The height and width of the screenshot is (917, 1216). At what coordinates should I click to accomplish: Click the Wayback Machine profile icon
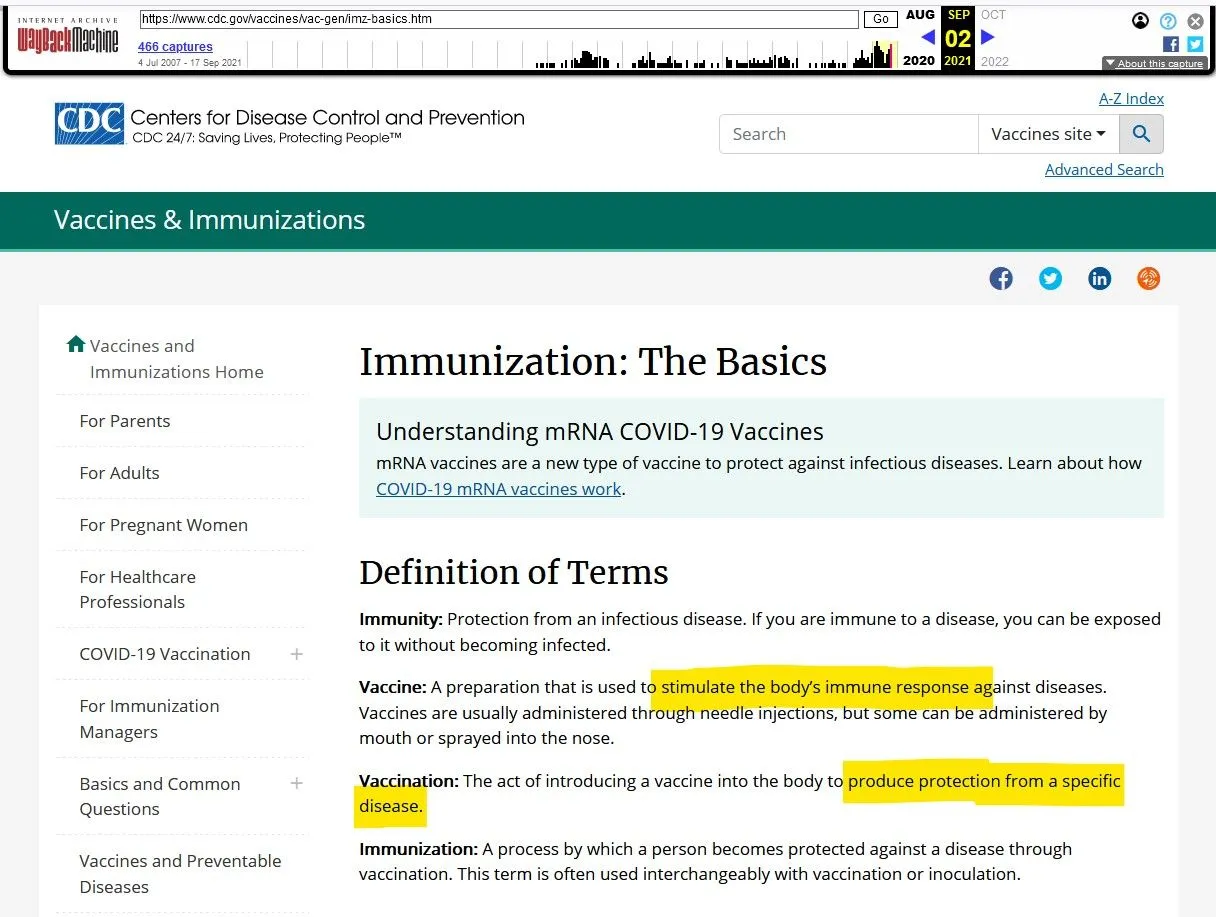tap(1140, 21)
